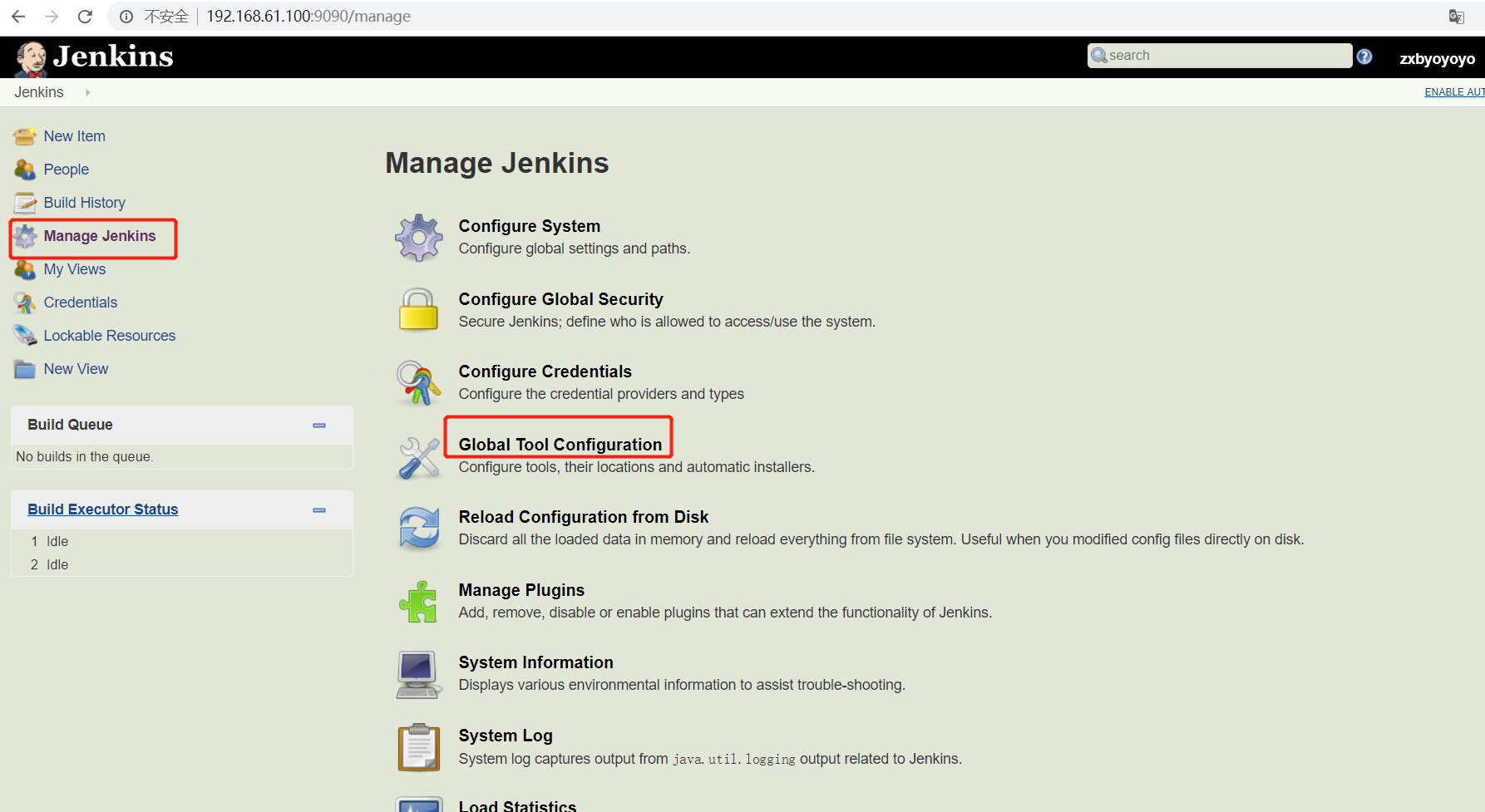Image resolution: width=1485 pixels, height=812 pixels.
Task: Open New View in the sidebar
Action: [x=76, y=369]
